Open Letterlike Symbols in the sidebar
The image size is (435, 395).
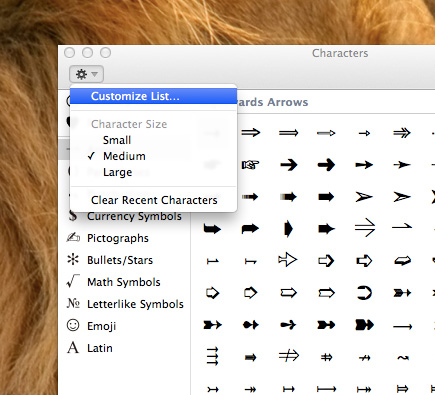click(135, 304)
